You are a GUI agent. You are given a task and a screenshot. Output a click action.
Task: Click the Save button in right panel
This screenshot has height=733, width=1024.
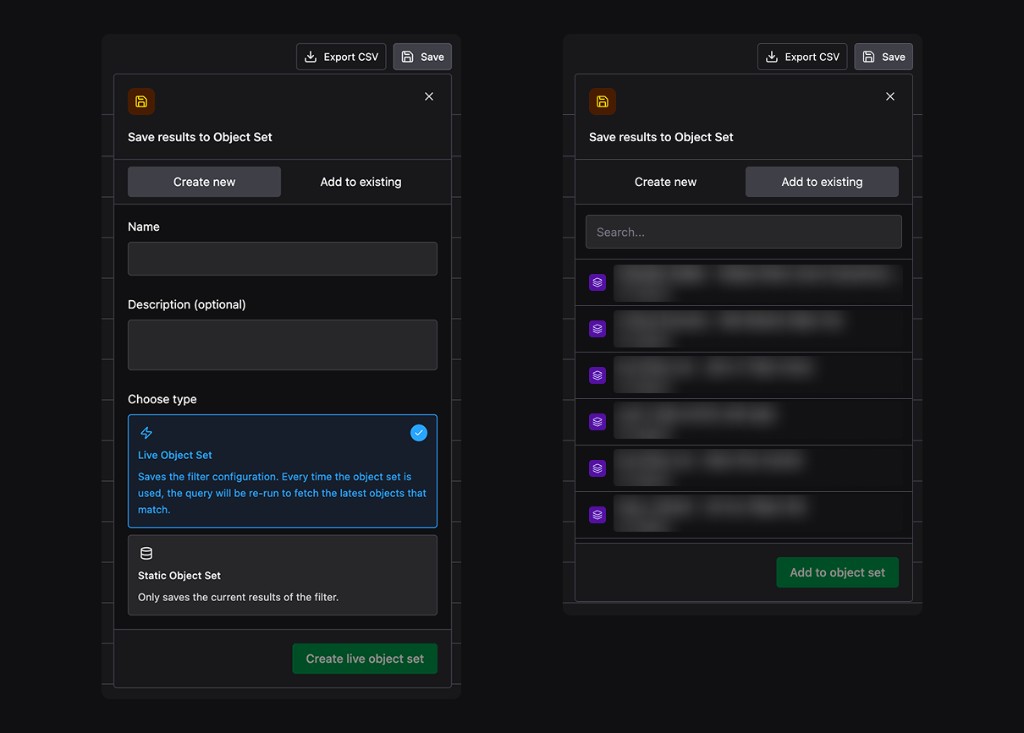pos(884,57)
